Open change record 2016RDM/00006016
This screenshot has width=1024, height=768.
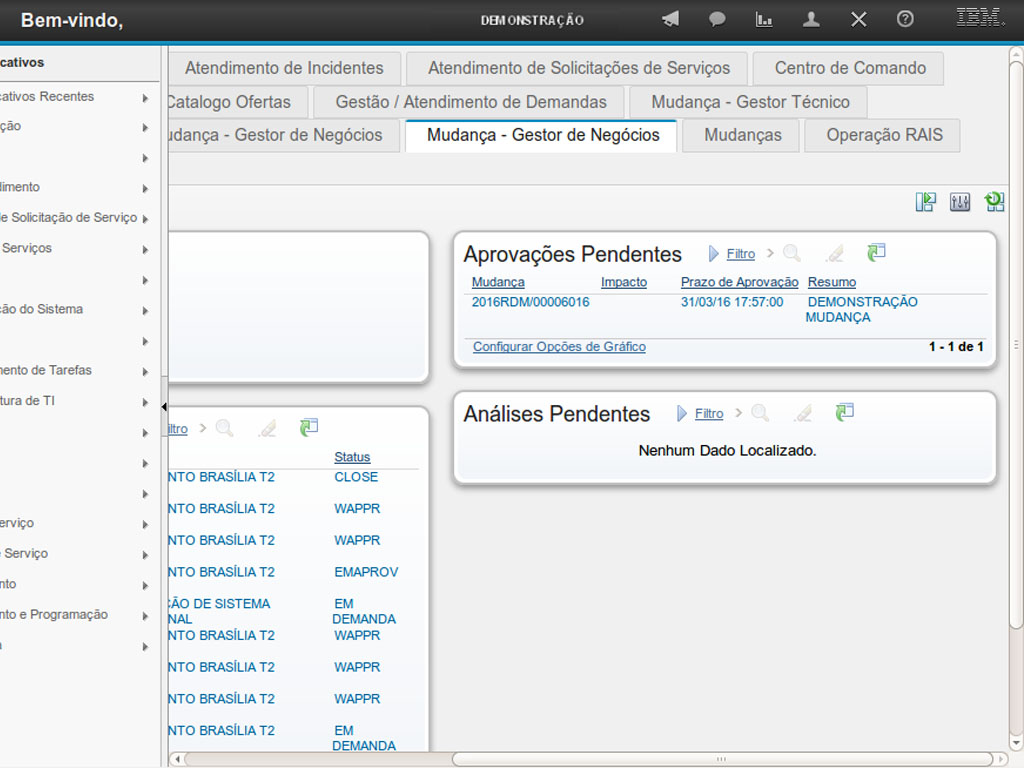coord(530,302)
